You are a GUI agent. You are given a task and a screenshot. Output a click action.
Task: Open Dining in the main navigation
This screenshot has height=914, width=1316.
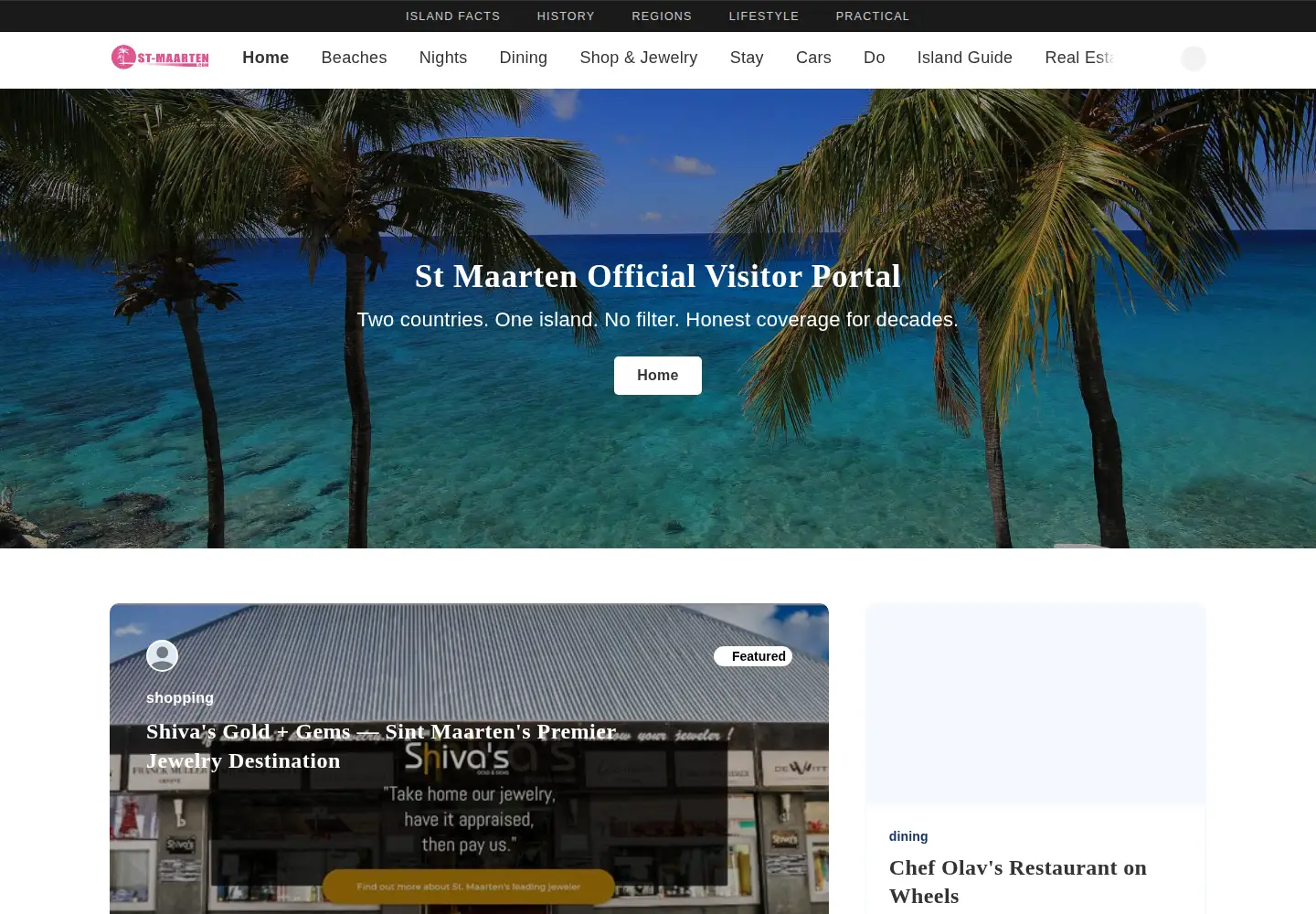524,58
